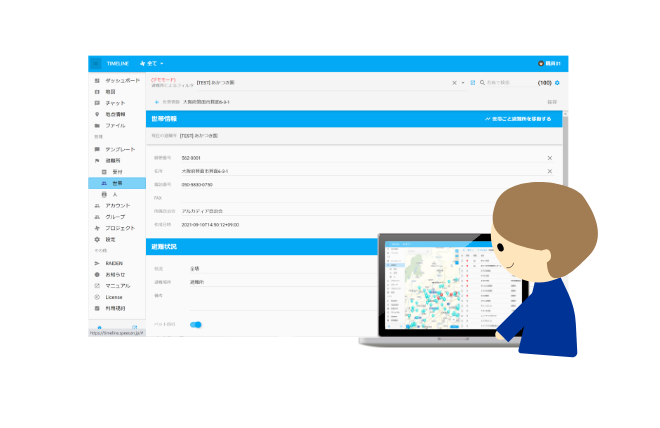Open マニュアル in the sidebar
This screenshot has height=428, width=660.
117,286
